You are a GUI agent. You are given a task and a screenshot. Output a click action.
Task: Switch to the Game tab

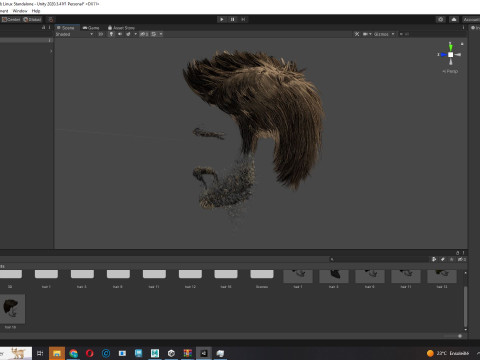(x=91, y=28)
